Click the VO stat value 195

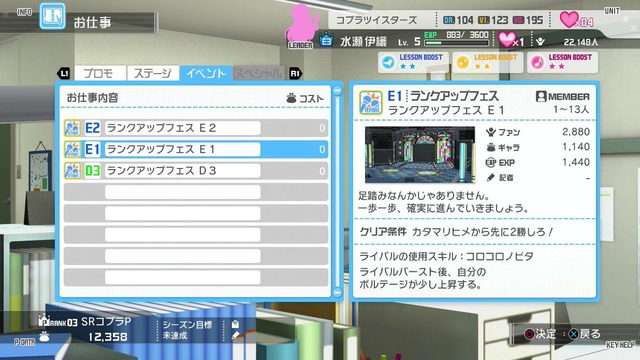point(534,20)
